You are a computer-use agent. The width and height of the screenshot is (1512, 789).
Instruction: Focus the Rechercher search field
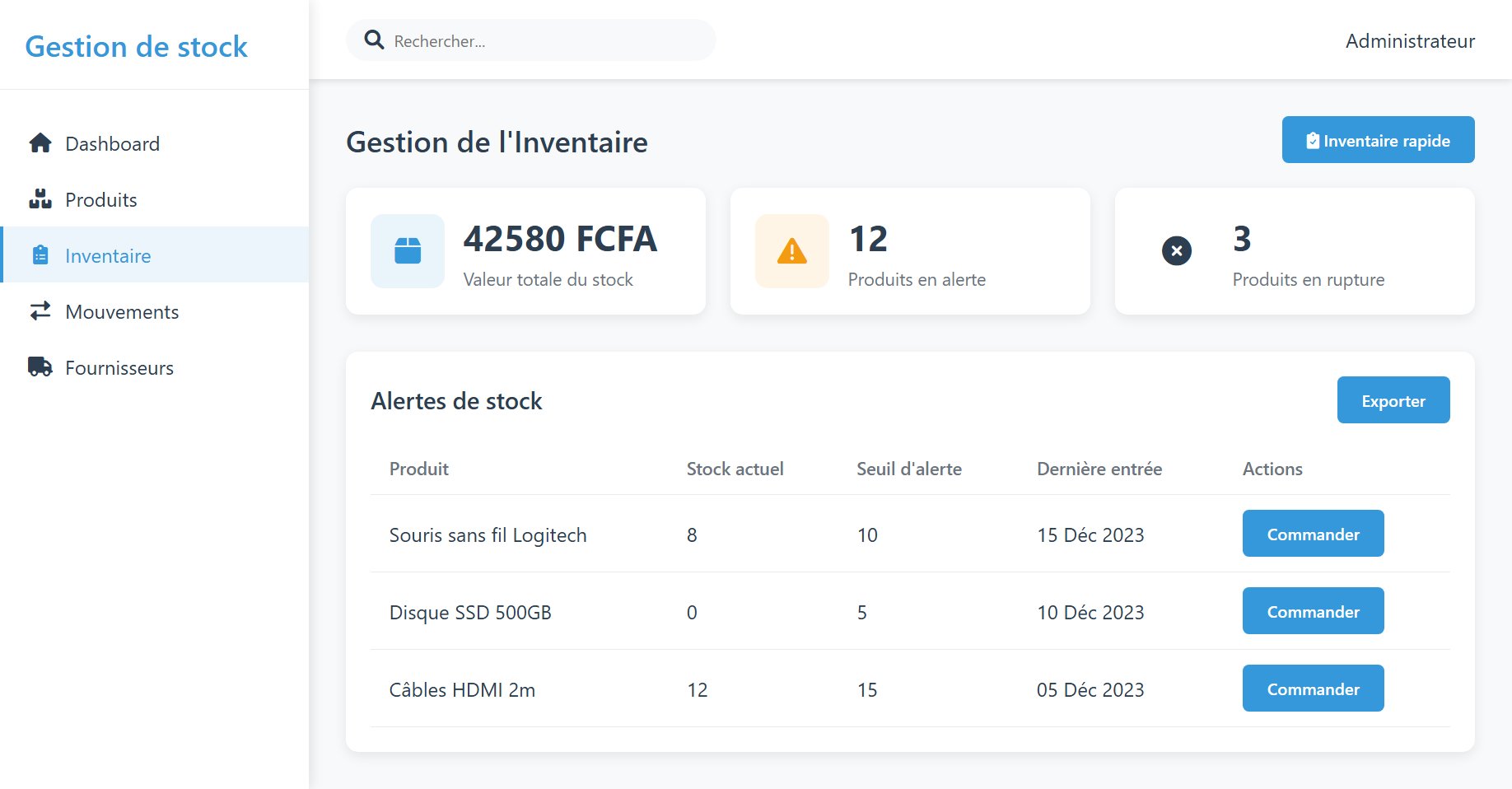[544, 41]
